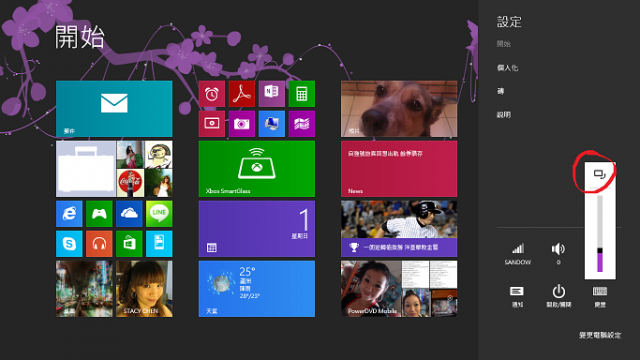Click the brightness slider track
Screen dimensions: 640x360
pyautogui.click(x=600, y=233)
